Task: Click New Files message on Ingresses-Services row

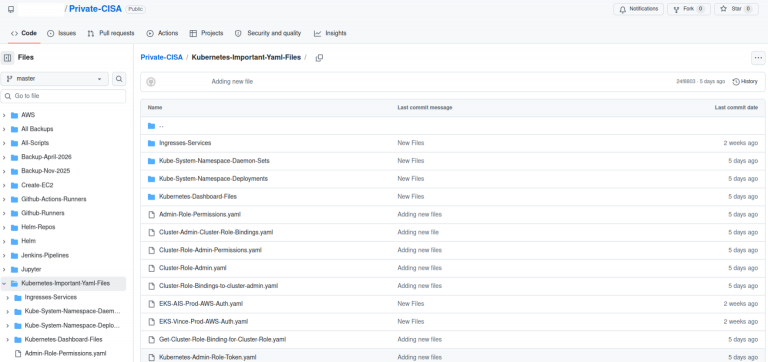Action: (x=410, y=143)
